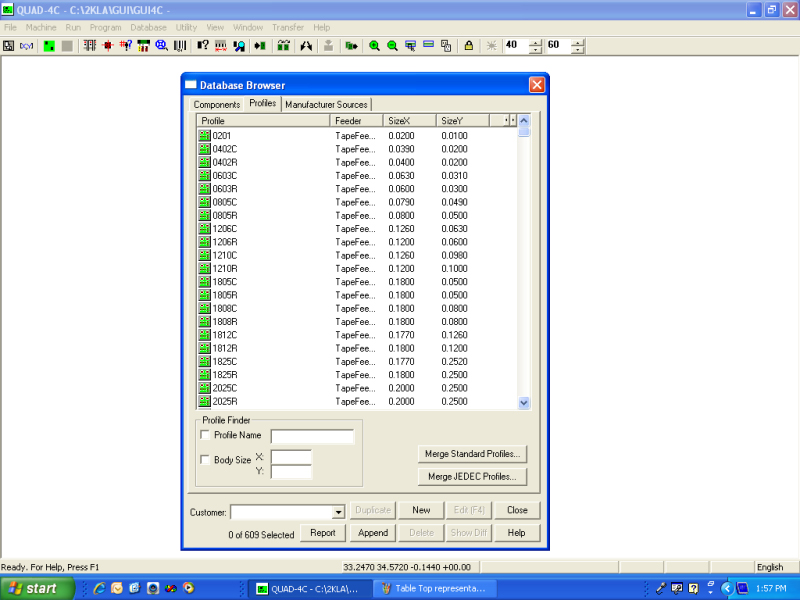The height and width of the screenshot is (600, 800).
Task: Click the blue horizontal bar icon
Action: pyautogui.click(x=429, y=46)
